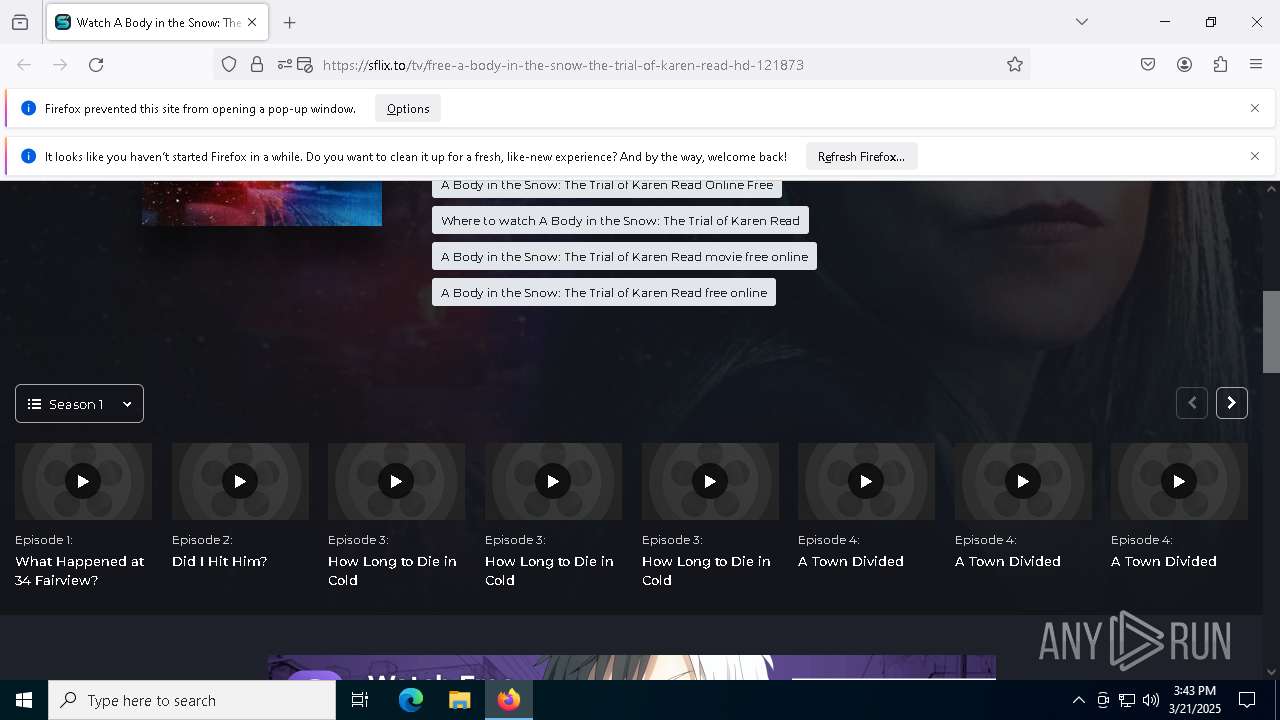
Task: Open the blocked pop-up icon in address bar
Action: coord(305,65)
